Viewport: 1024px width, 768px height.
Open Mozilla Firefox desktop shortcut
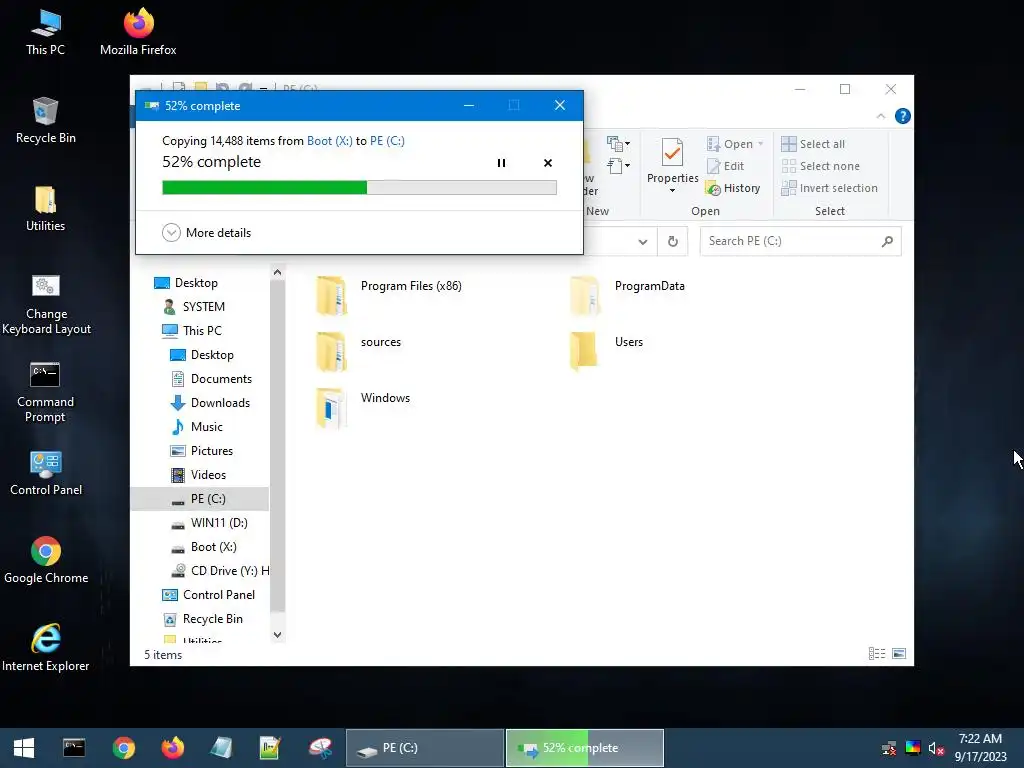coord(138,31)
